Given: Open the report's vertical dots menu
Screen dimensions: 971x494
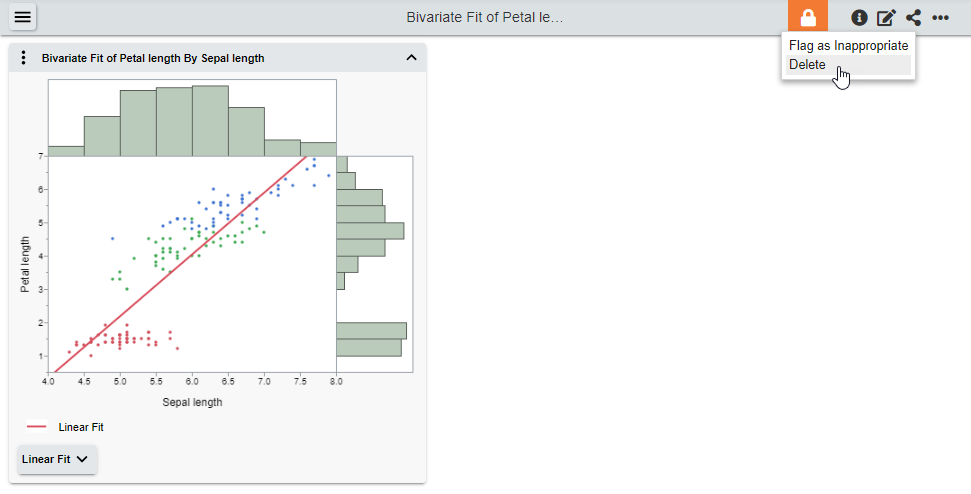Looking at the screenshot, I should (x=24, y=58).
